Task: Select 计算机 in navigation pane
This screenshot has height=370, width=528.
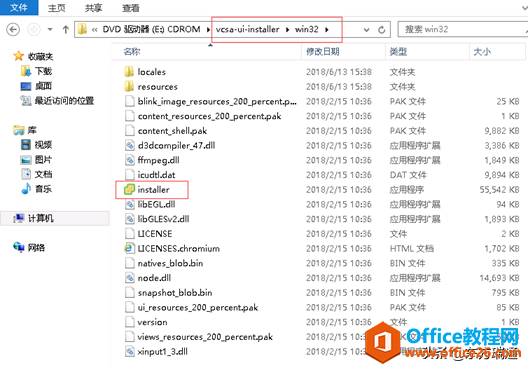Action: (40, 218)
